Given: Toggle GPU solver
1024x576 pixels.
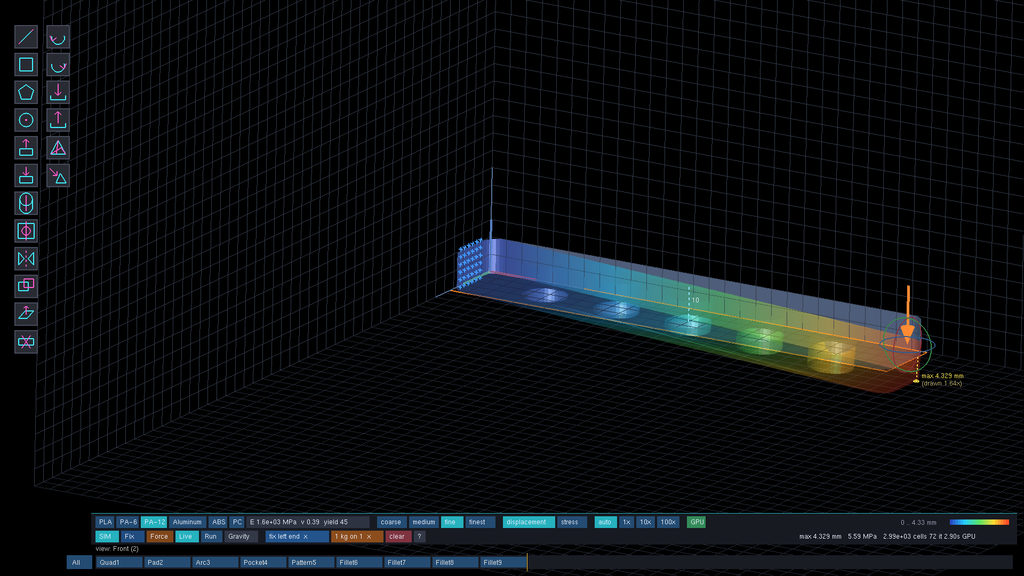Looking at the screenshot, I should click(x=697, y=522).
